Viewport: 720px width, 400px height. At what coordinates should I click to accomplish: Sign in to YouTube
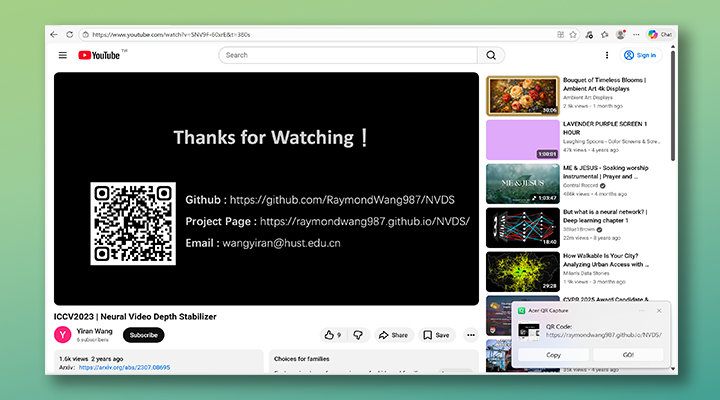click(640, 55)
